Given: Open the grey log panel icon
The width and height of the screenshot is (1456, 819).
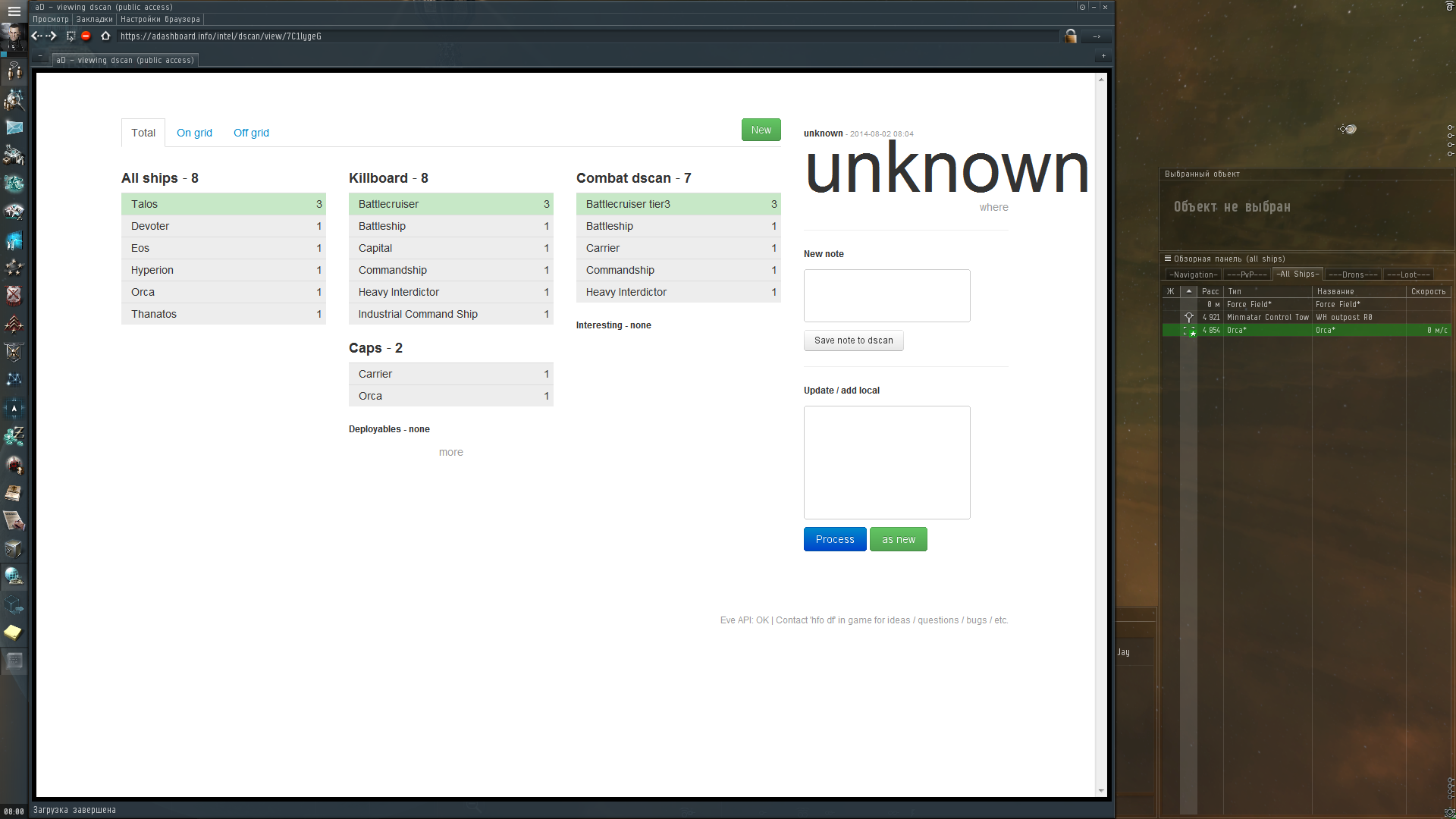Looking at the screenshot, I should tap(14, 661).
